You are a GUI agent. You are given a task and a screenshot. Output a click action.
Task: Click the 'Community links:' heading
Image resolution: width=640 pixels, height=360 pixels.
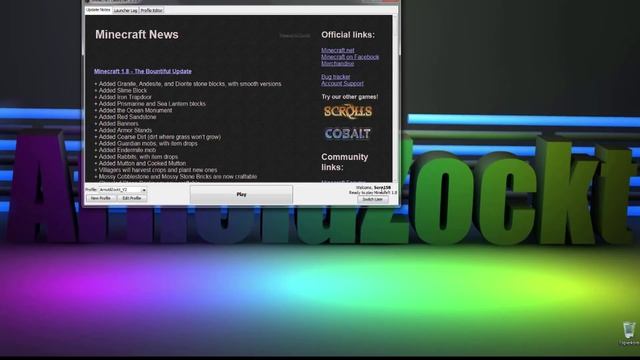click(344, 162)
